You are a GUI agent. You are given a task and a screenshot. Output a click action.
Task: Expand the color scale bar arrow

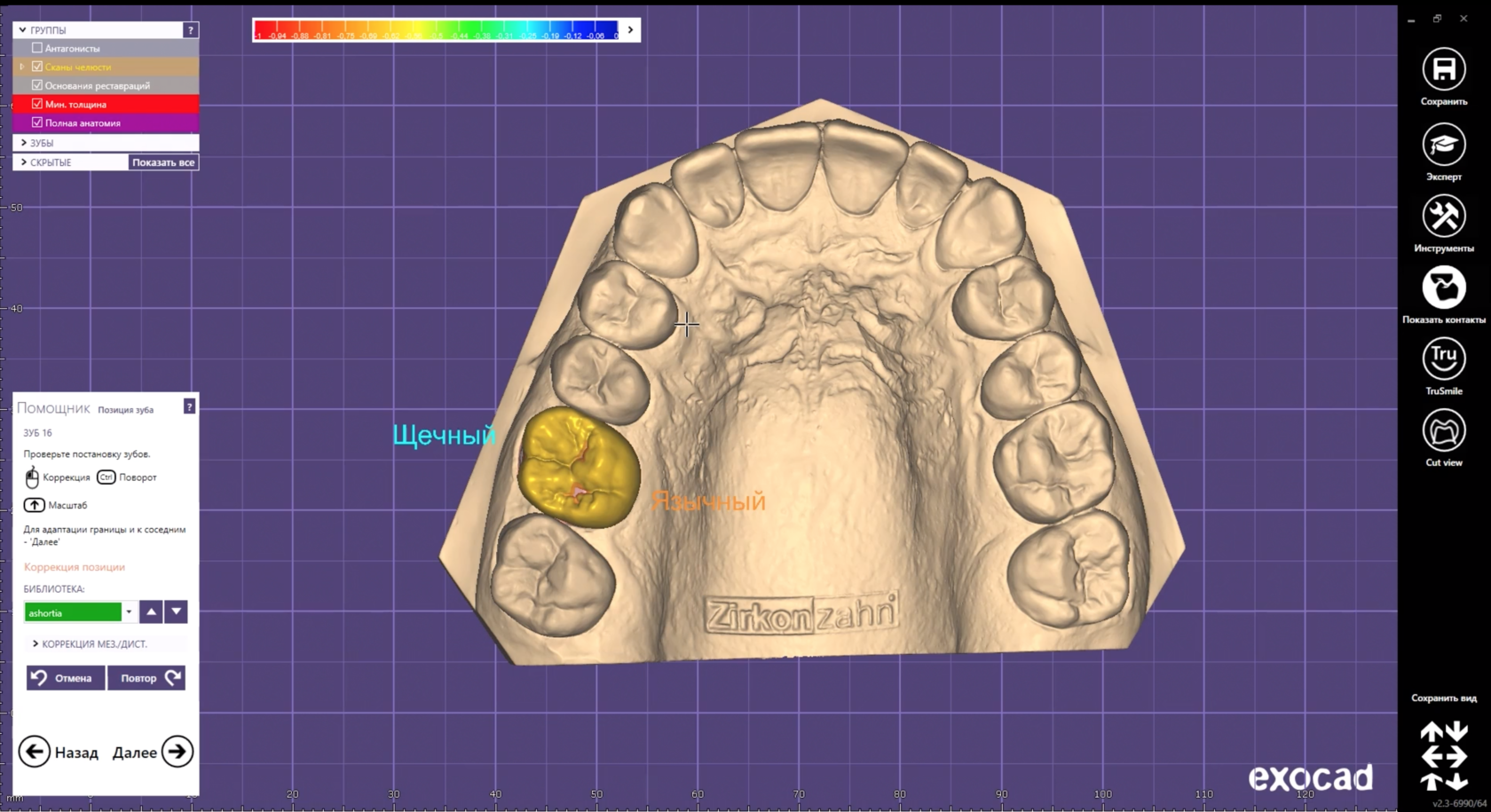point(630,30)
